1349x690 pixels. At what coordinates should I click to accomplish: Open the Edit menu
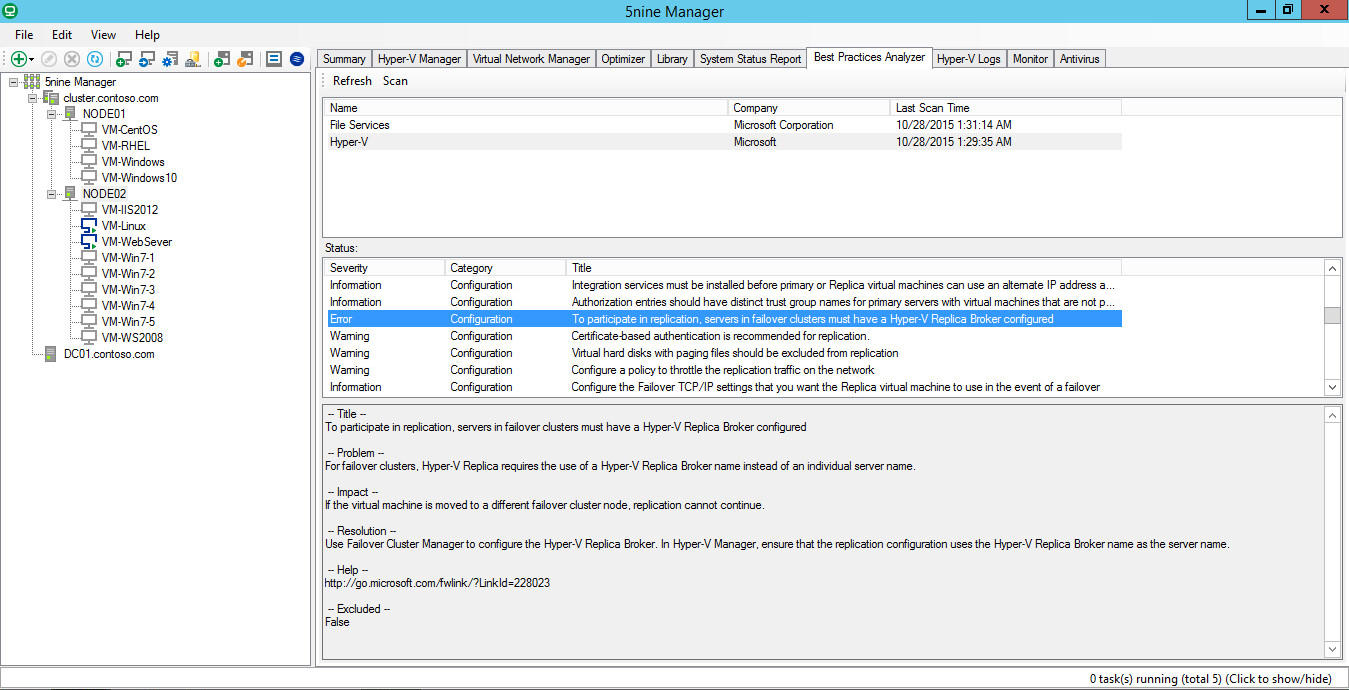pos(62,35)
